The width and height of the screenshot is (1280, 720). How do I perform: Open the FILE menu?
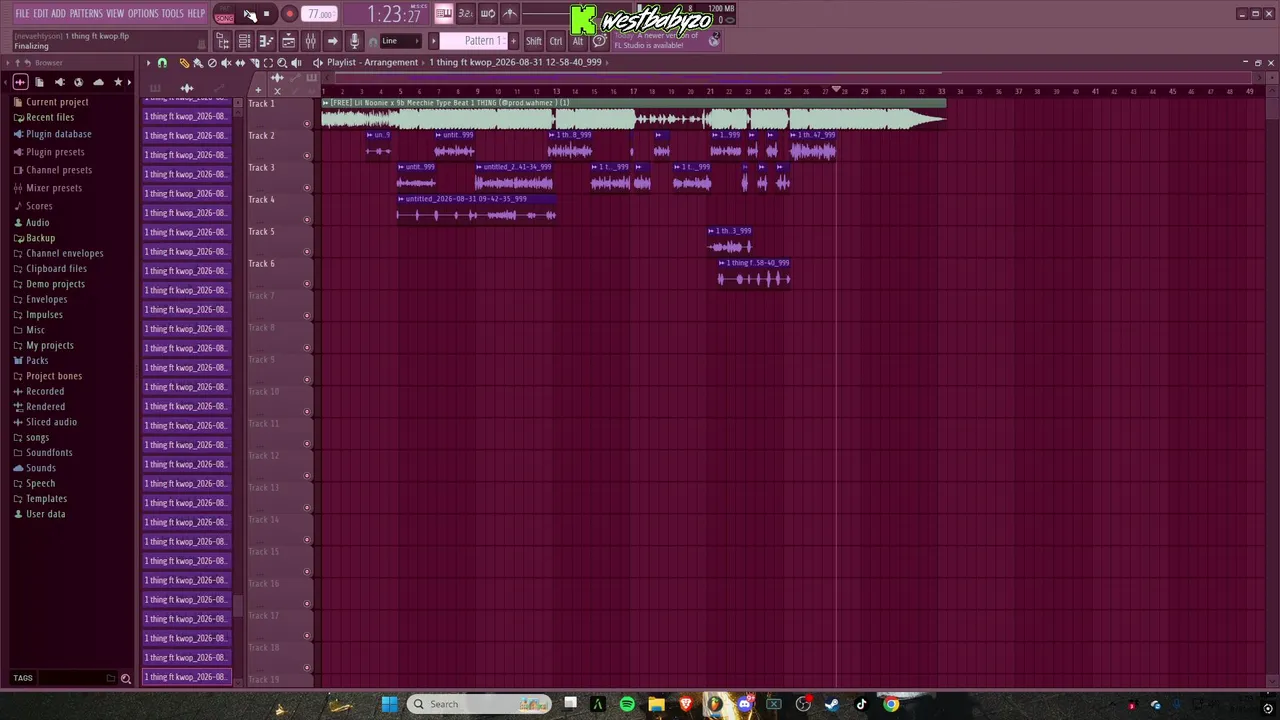point(22,13)
